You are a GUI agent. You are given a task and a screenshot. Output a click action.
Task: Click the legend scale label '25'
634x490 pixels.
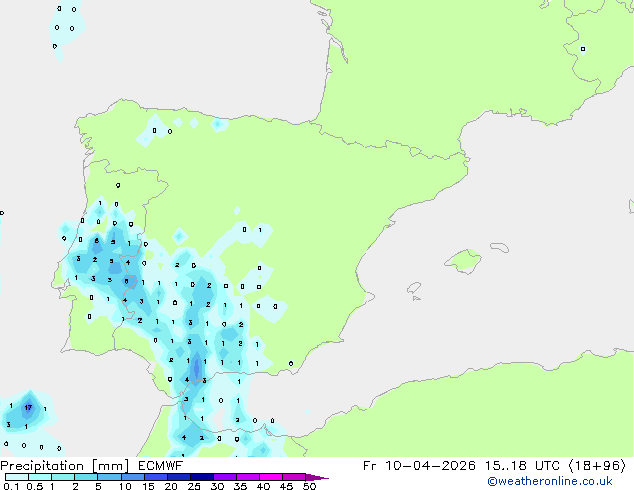194,486
